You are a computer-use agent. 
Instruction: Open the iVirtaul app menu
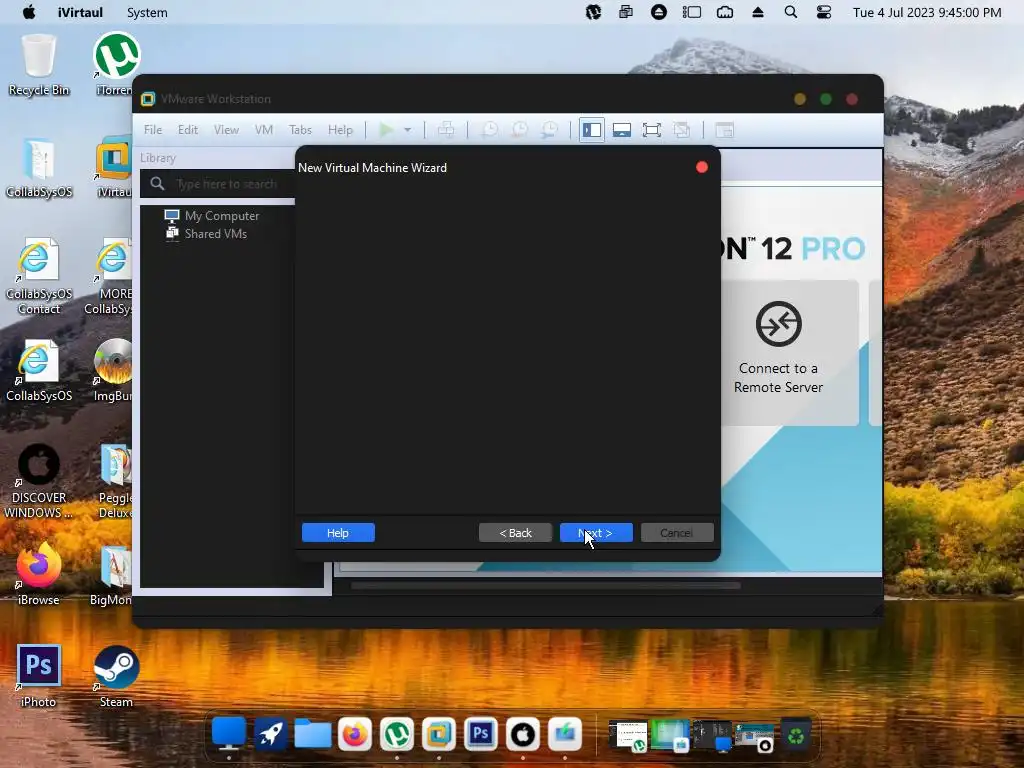(80, 12)
